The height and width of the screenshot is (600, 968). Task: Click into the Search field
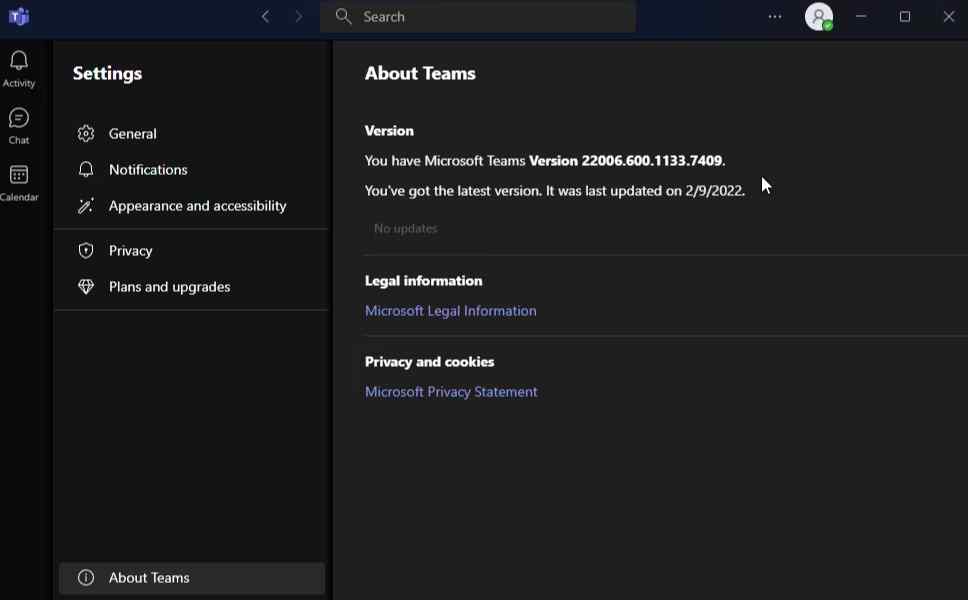click(x=477, y=17)
